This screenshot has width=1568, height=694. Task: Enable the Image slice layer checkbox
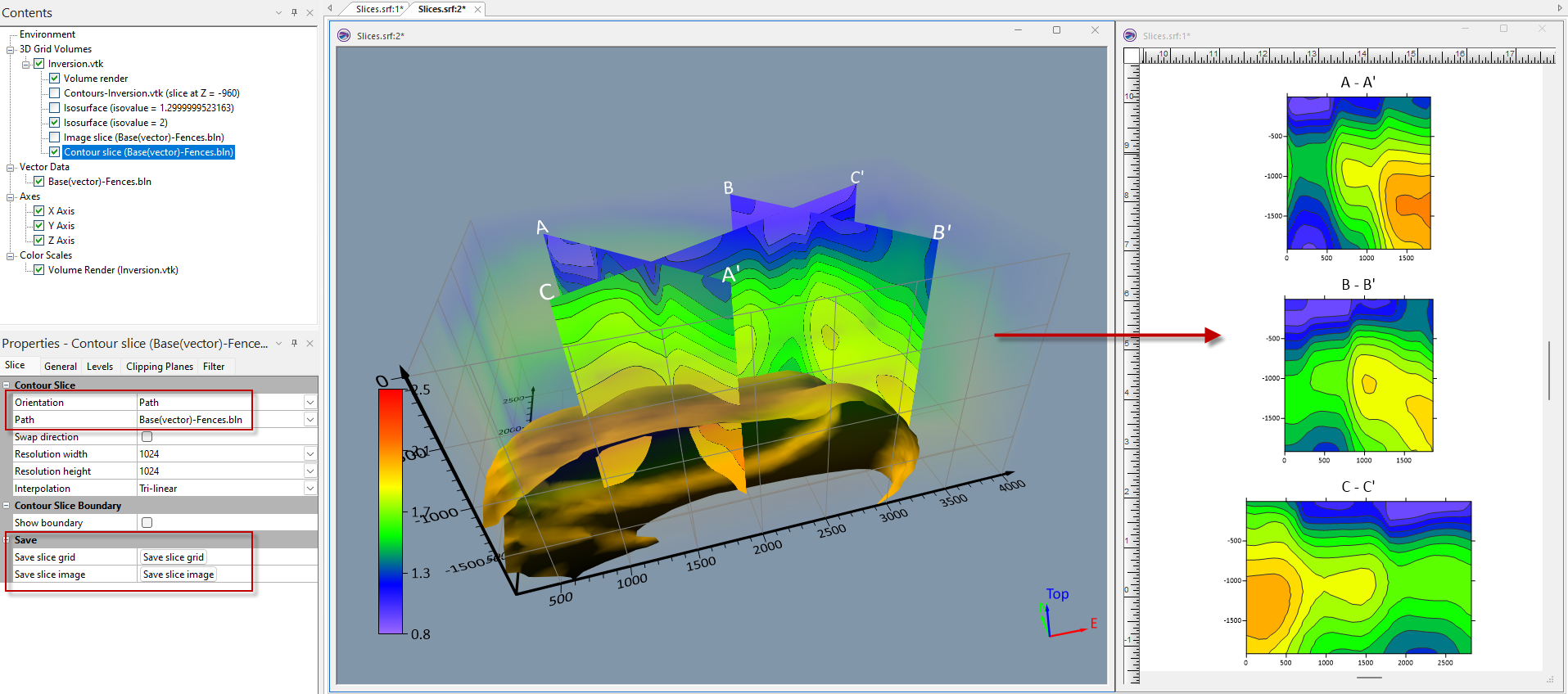pos(55,137)
